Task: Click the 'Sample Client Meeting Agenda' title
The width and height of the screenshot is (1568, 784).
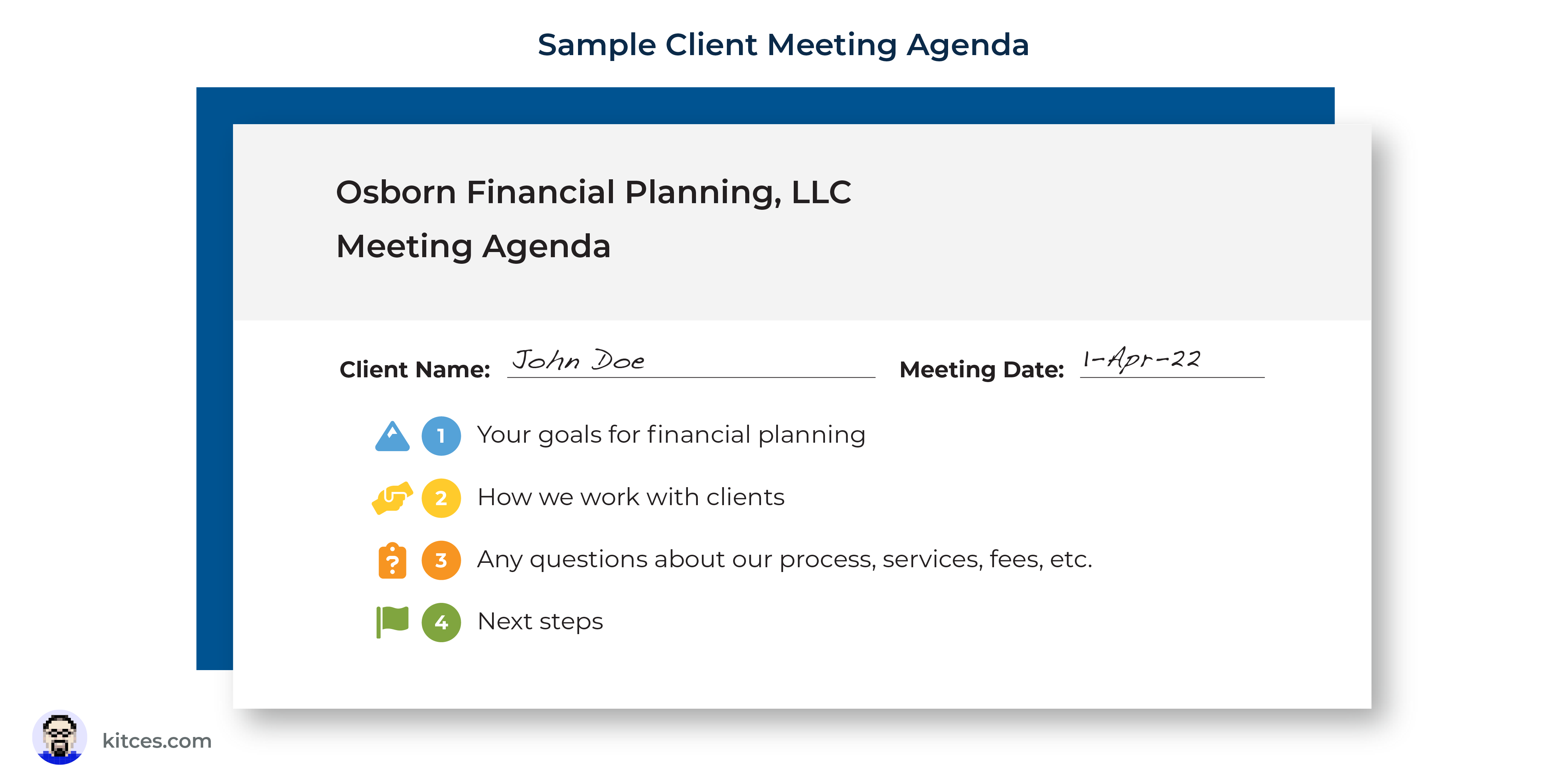Action: coord(783,45)
